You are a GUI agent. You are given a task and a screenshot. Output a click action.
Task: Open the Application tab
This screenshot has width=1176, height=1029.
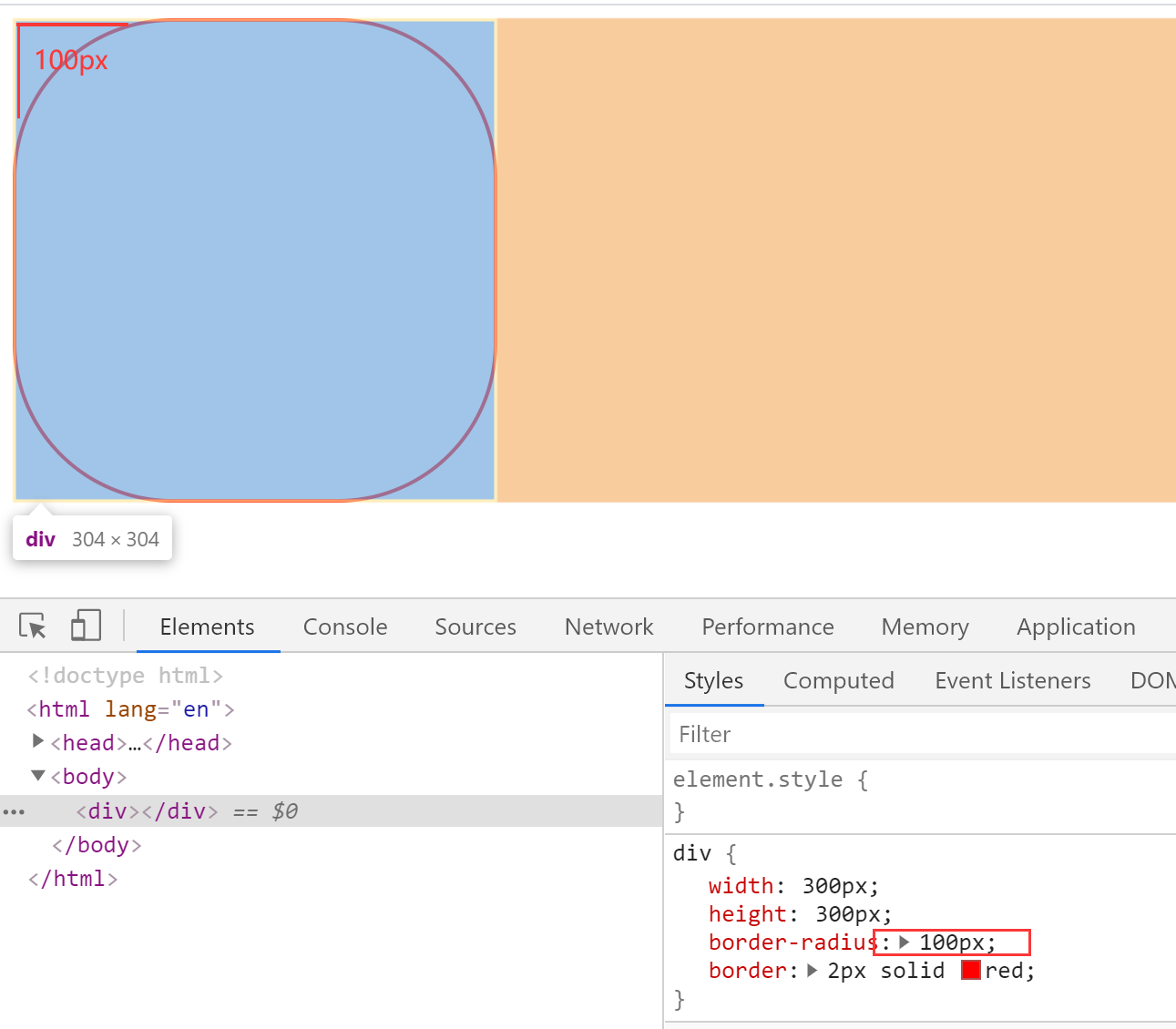pyautogui.click(x=1077, y=627)
